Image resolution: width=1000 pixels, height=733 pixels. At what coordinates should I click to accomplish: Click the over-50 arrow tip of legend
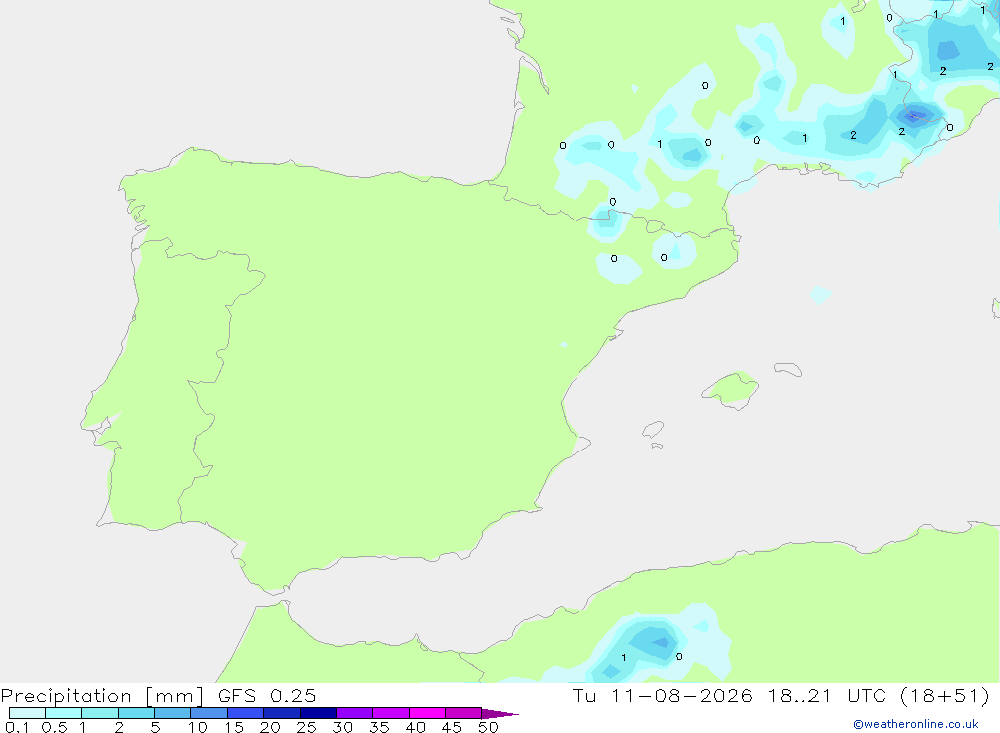coord(499,713)
